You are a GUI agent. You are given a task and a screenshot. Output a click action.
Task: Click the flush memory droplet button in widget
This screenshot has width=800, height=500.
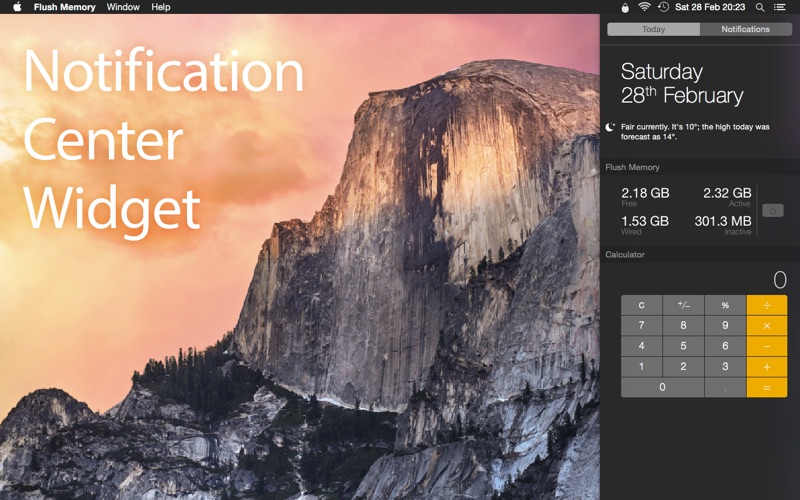772,210
